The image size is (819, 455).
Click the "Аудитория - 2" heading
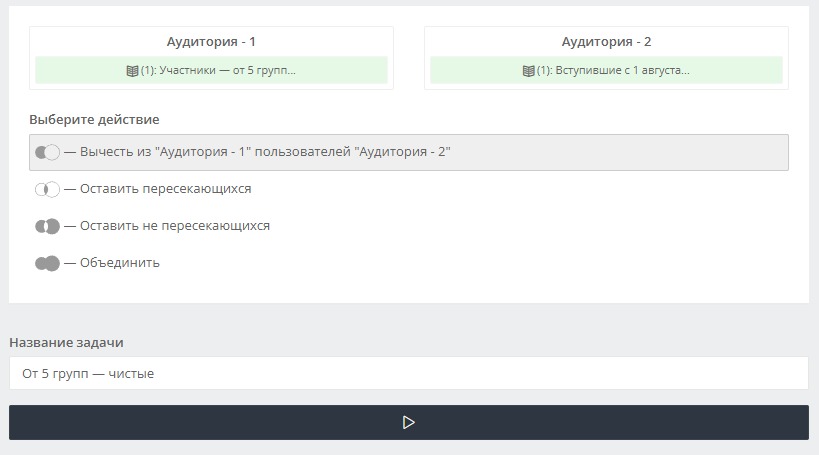click(x=606, y=42)
